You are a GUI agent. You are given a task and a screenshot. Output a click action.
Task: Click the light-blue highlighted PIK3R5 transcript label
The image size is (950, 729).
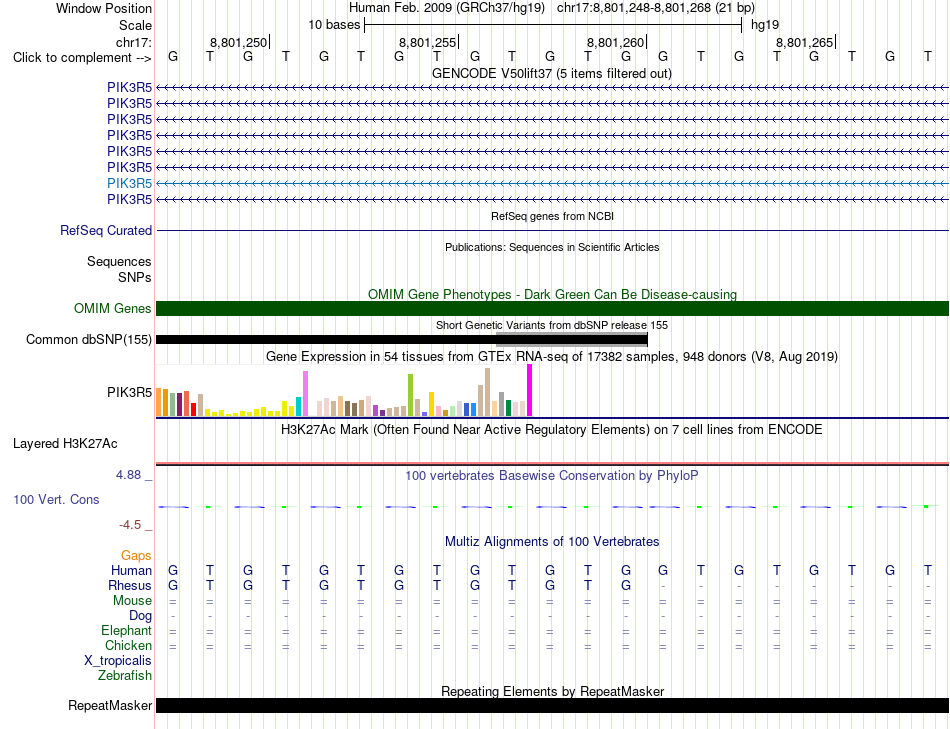[x=129, y=183]
